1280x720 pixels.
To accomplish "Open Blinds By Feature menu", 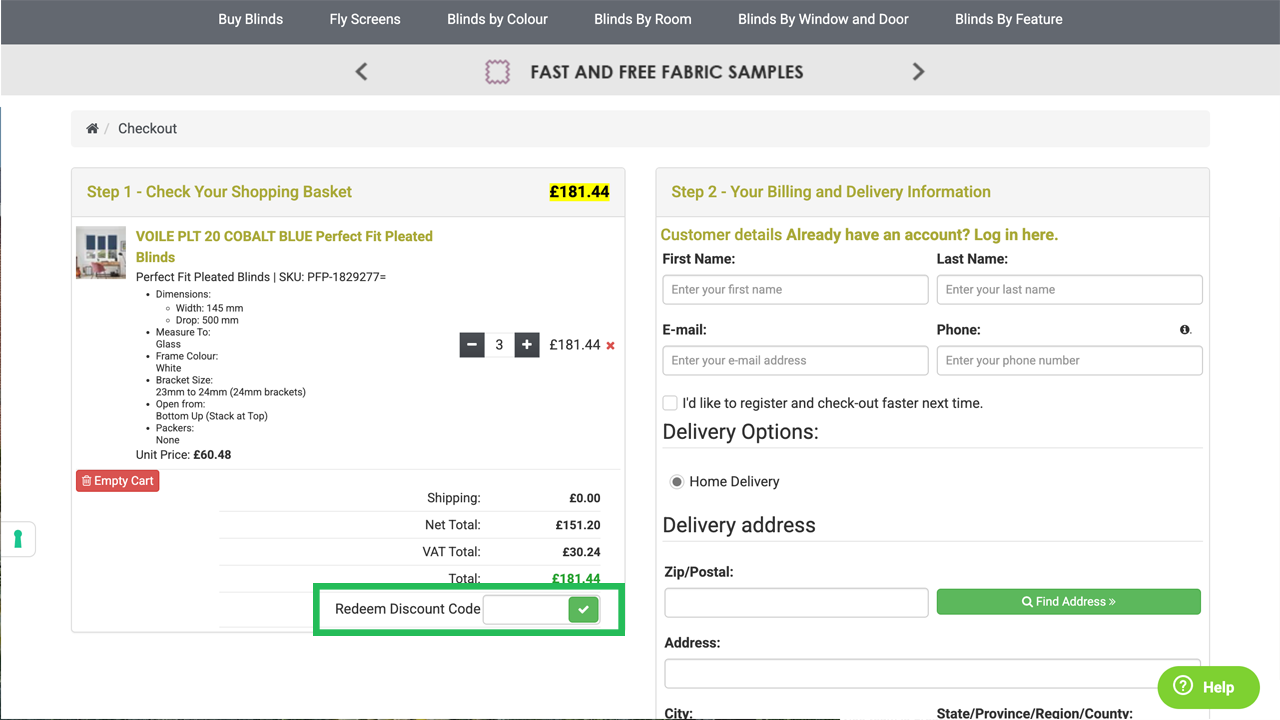I will click(x=1008, y=19).
